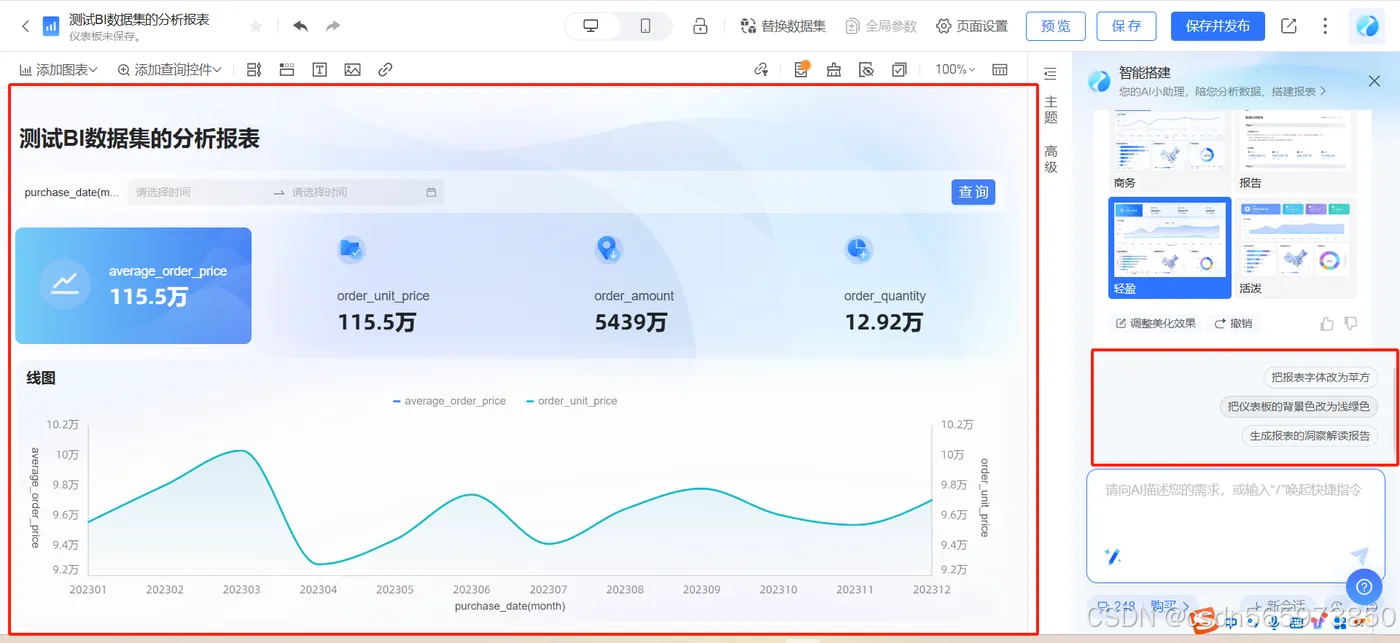Click order_quantity 12.92万 value
1400x643 pixels.
tap(884, 322)
